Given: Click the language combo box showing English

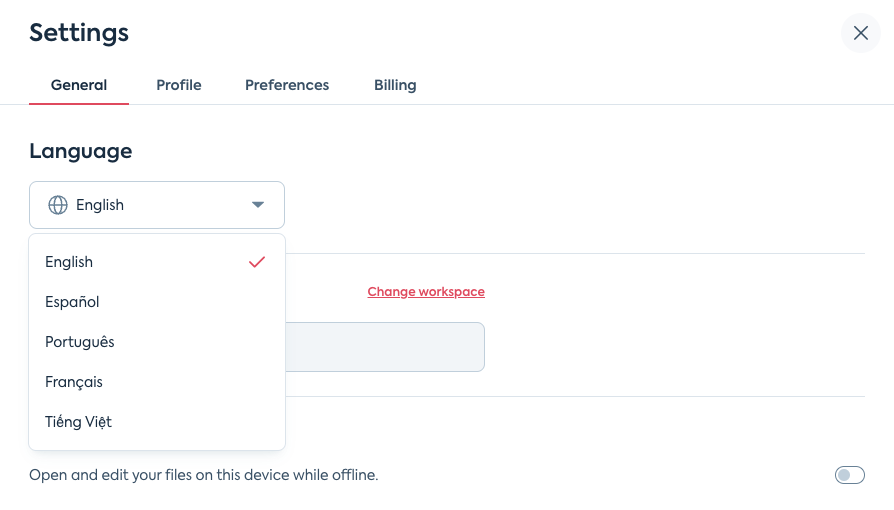Looking at the screenshot, I should coord(157,205).
